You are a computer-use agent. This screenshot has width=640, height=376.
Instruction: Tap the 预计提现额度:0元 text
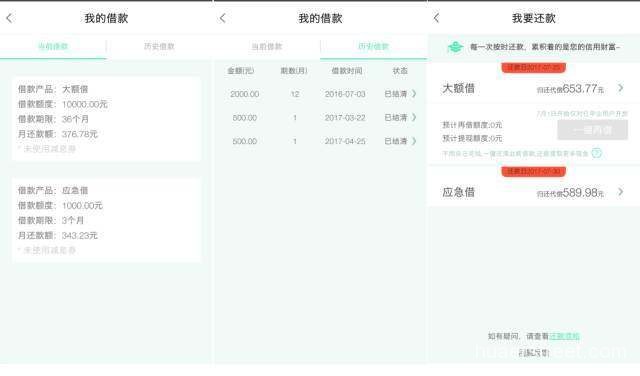[x=472, y=139]
